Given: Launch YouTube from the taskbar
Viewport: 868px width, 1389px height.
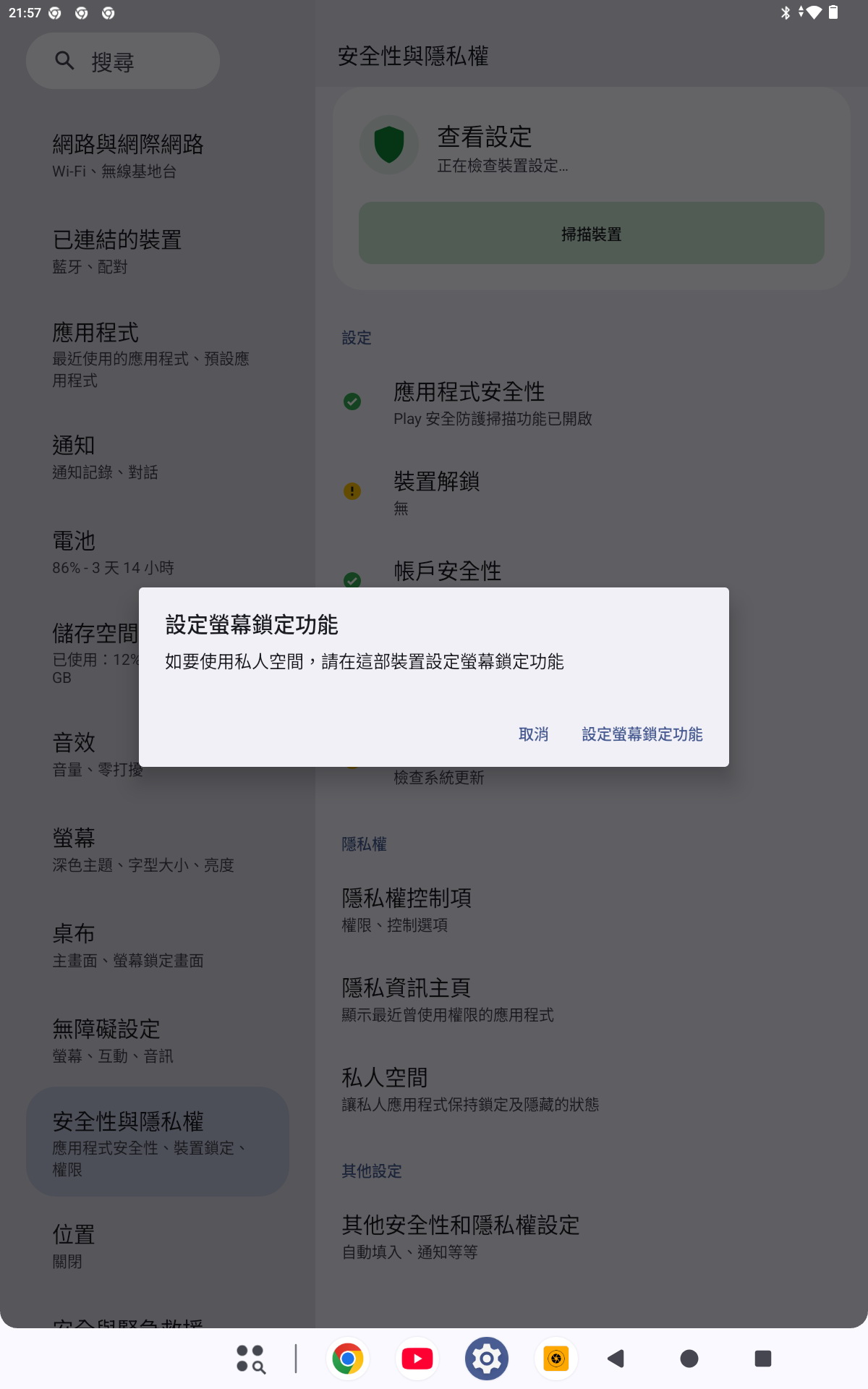Looking at the screenshot, I should pyautogui.click(x=417, y=1359).
